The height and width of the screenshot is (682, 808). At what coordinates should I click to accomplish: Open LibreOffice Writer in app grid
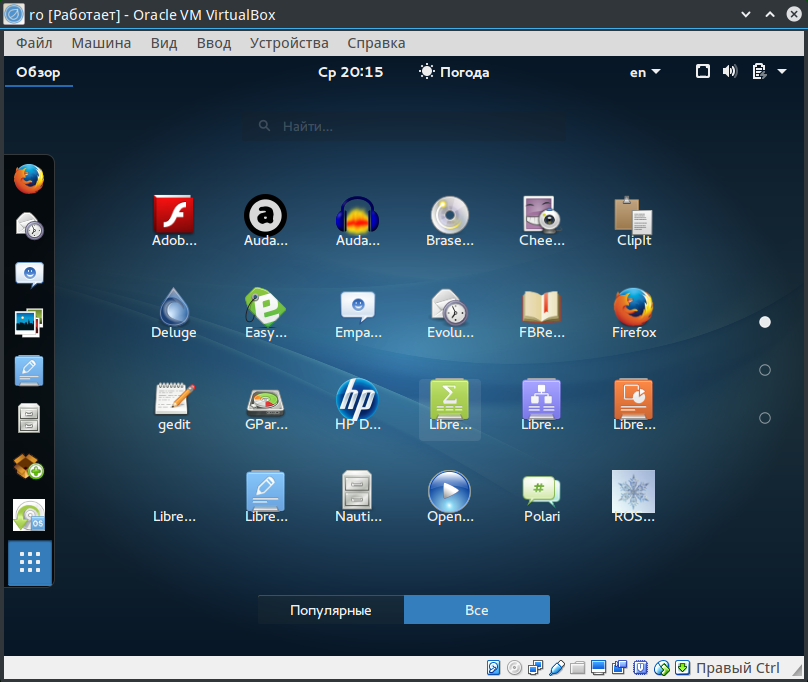(265, 497)
